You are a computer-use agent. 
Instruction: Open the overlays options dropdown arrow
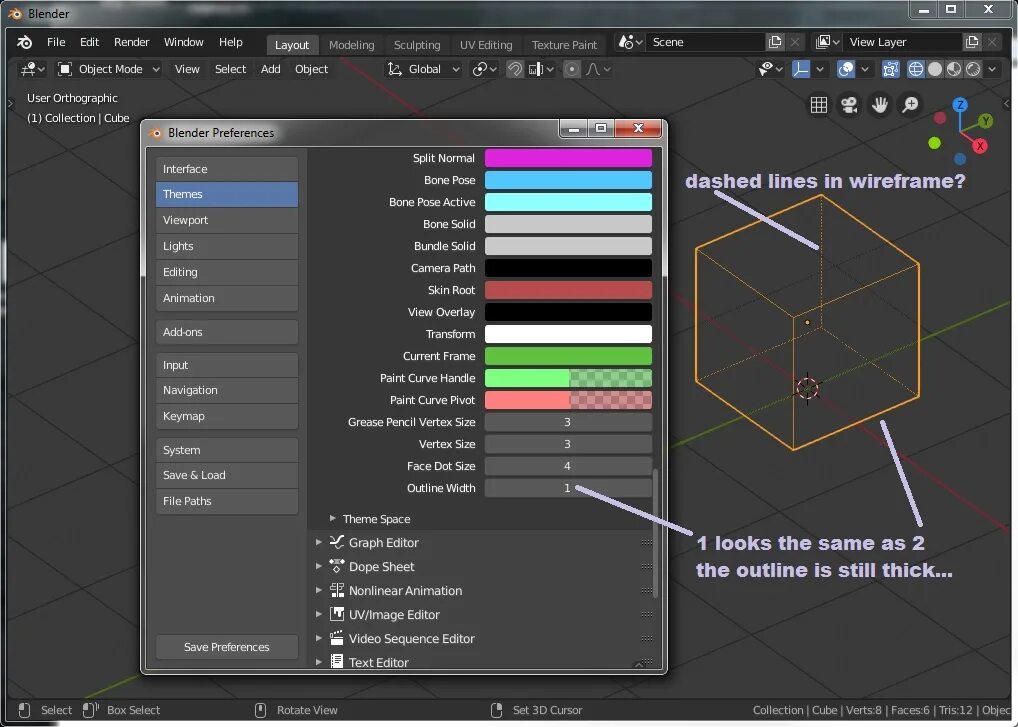(x=865, y=69)
